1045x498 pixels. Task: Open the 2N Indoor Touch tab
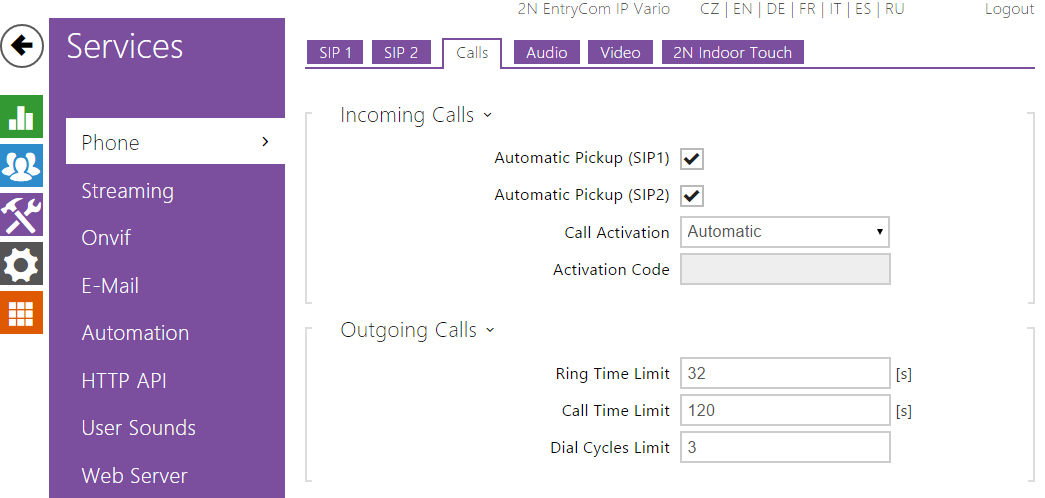[732, 53]
